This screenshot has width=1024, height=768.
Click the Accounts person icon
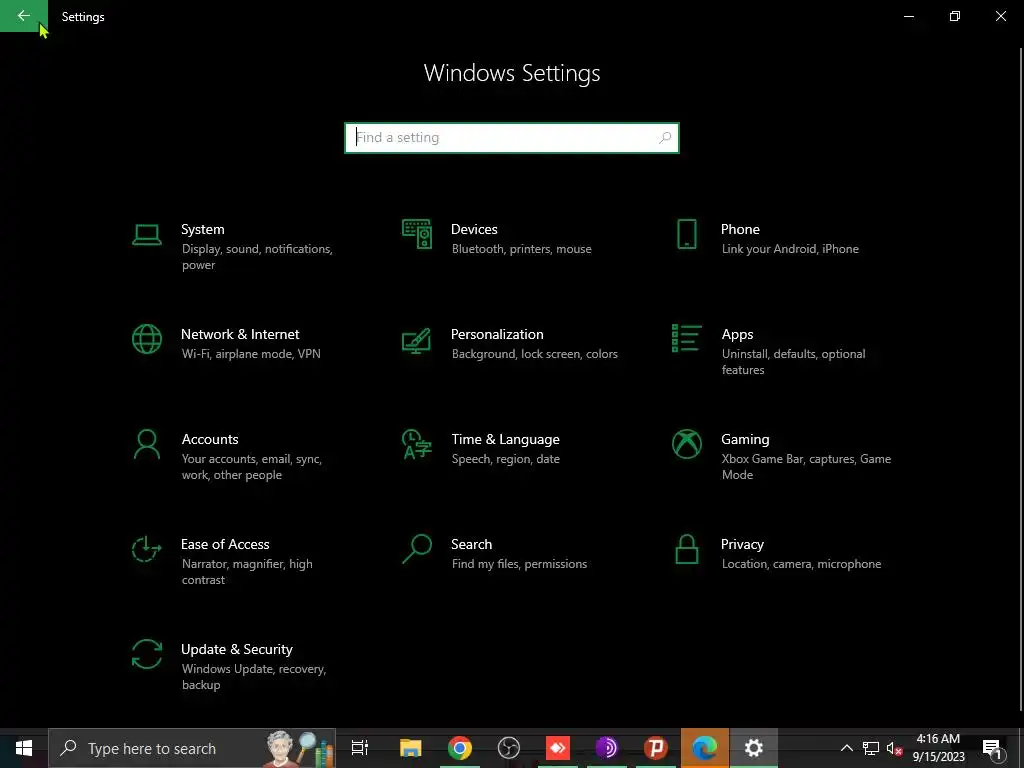(x=146, y=445)
